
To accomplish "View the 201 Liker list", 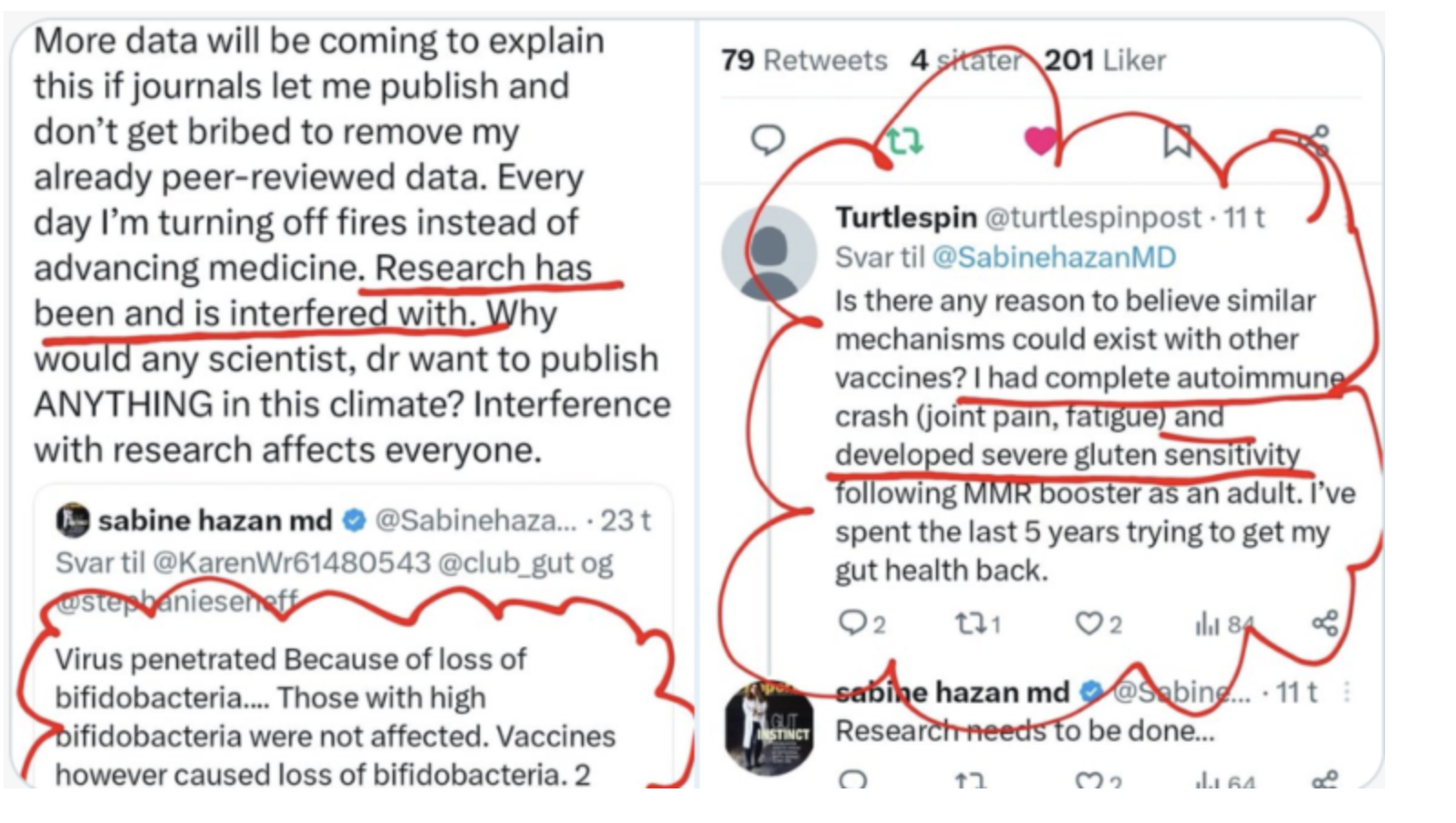I will click(1104, 60).
